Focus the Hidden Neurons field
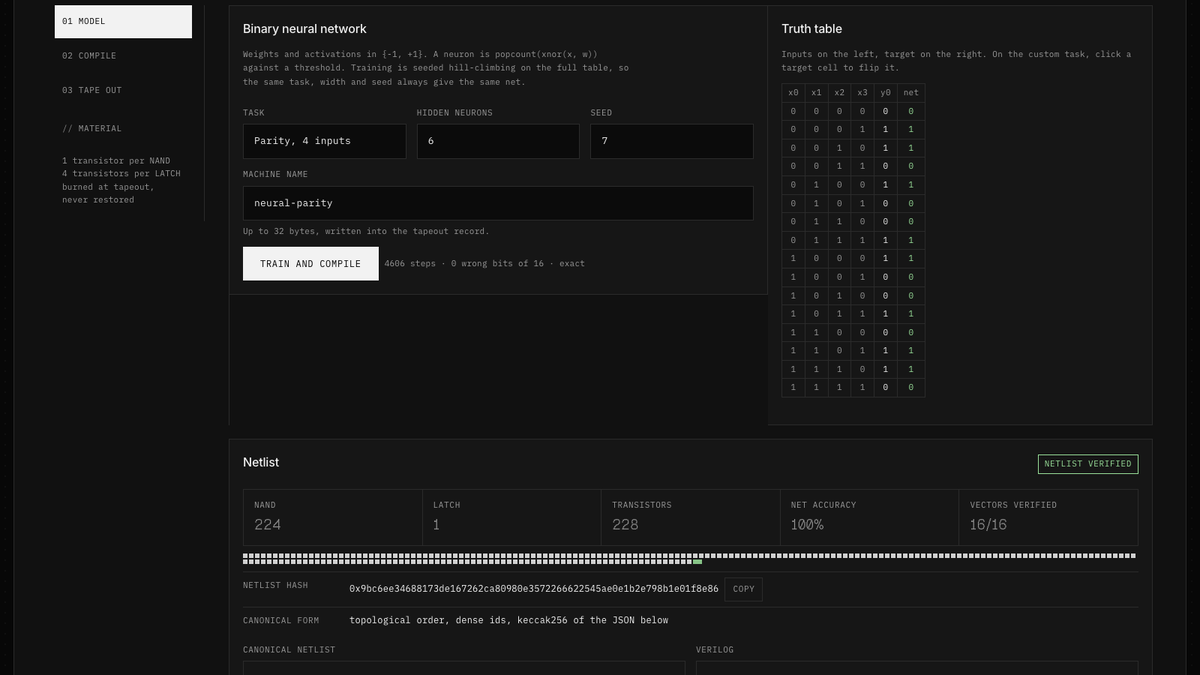 [498, 141]
